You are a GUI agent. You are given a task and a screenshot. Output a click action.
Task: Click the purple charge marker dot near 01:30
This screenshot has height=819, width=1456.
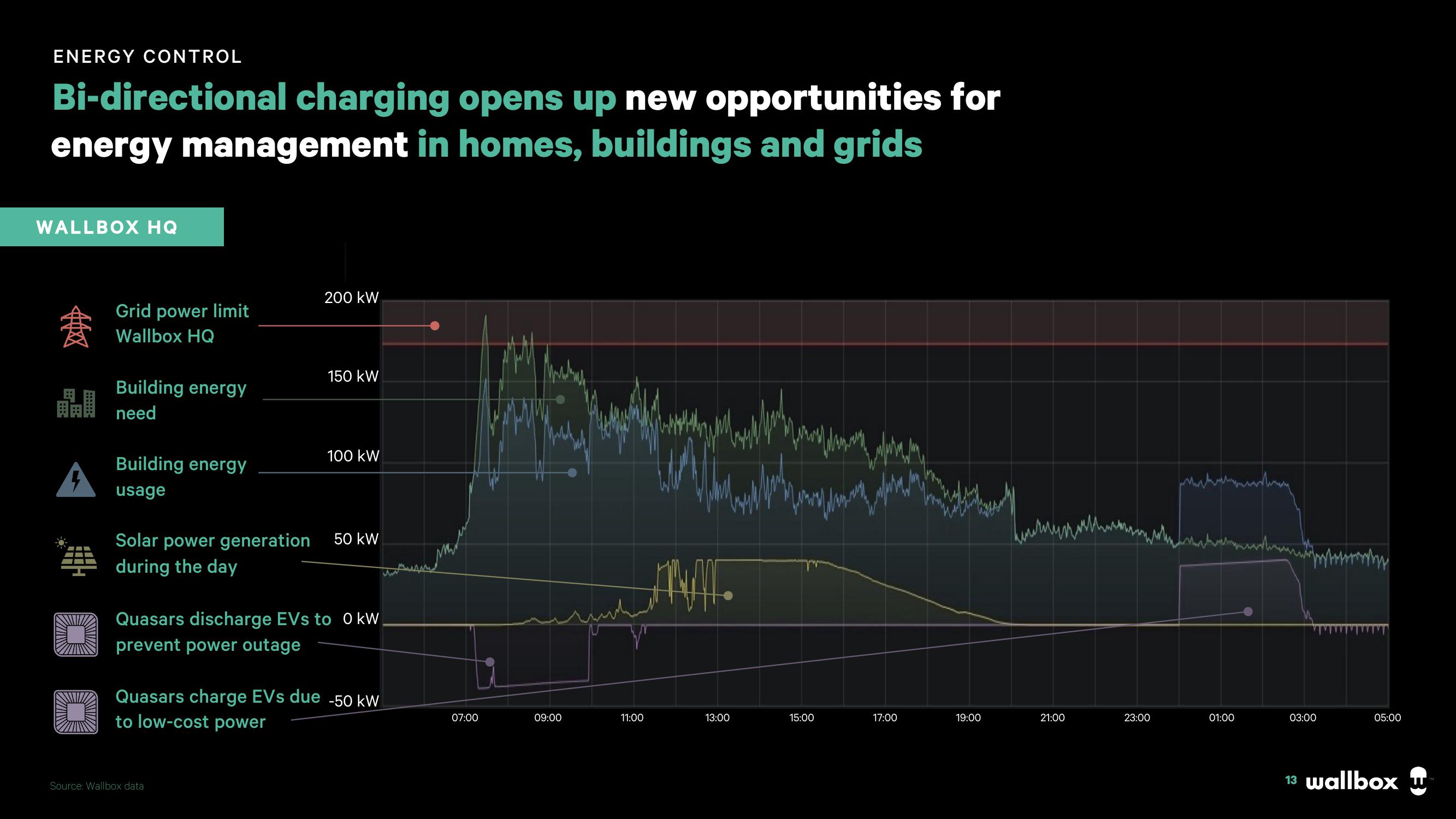pyautogui.click(x=1248, y=612)
